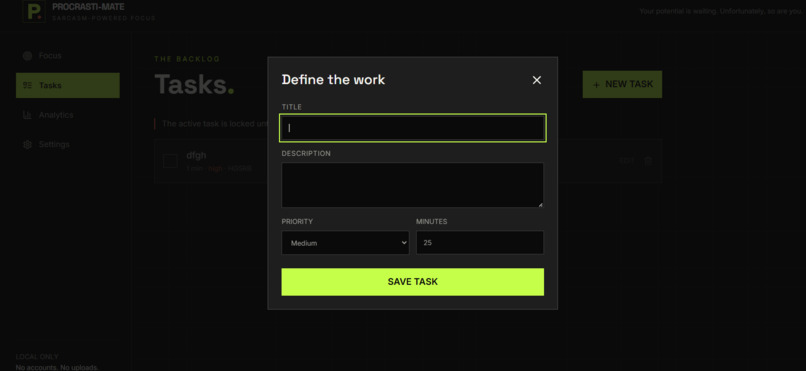Screen dimensions: 806x371
Task: Click into the Description text area
Action: coord(412,185)
